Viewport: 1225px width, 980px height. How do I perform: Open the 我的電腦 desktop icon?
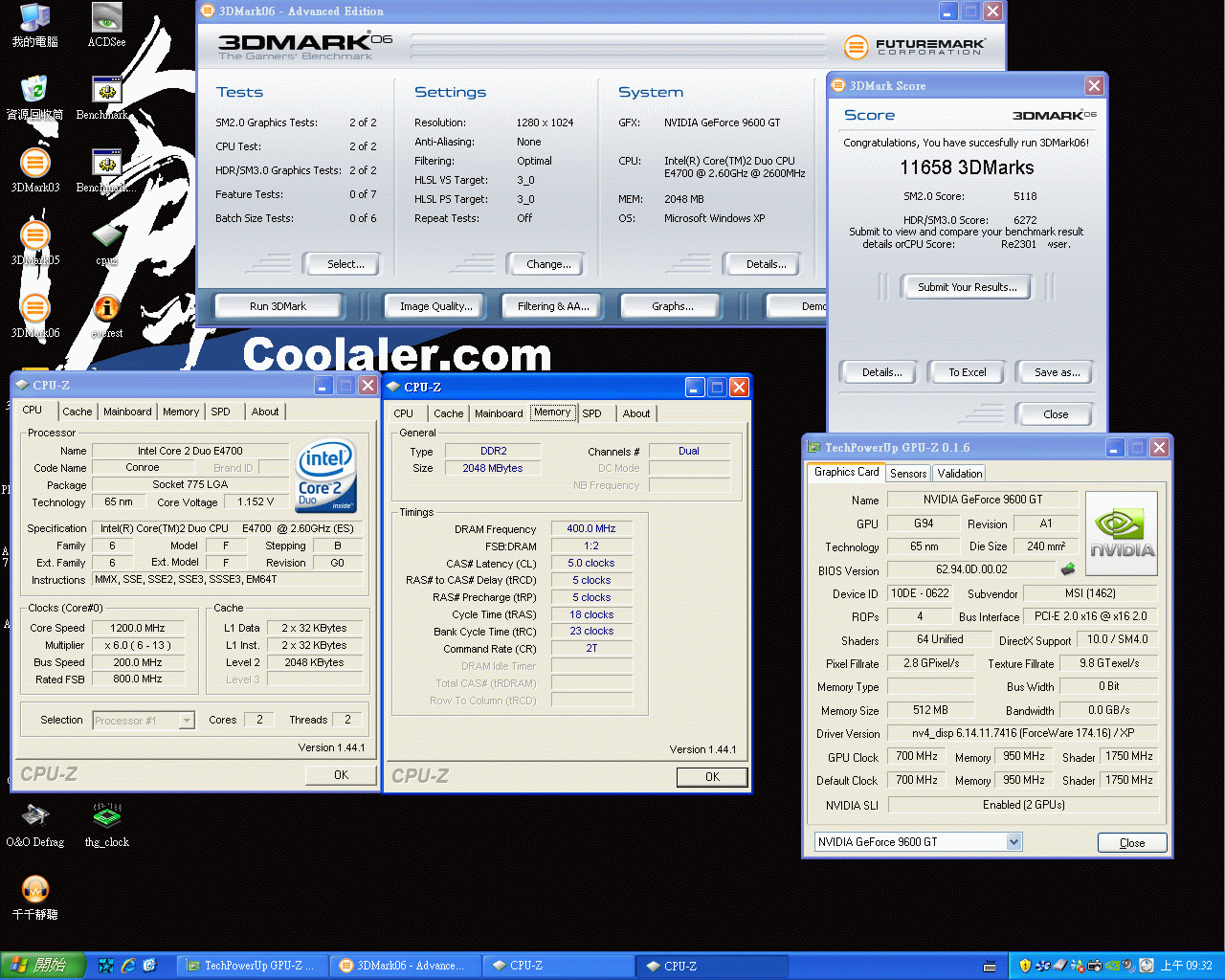pos(35,25)
